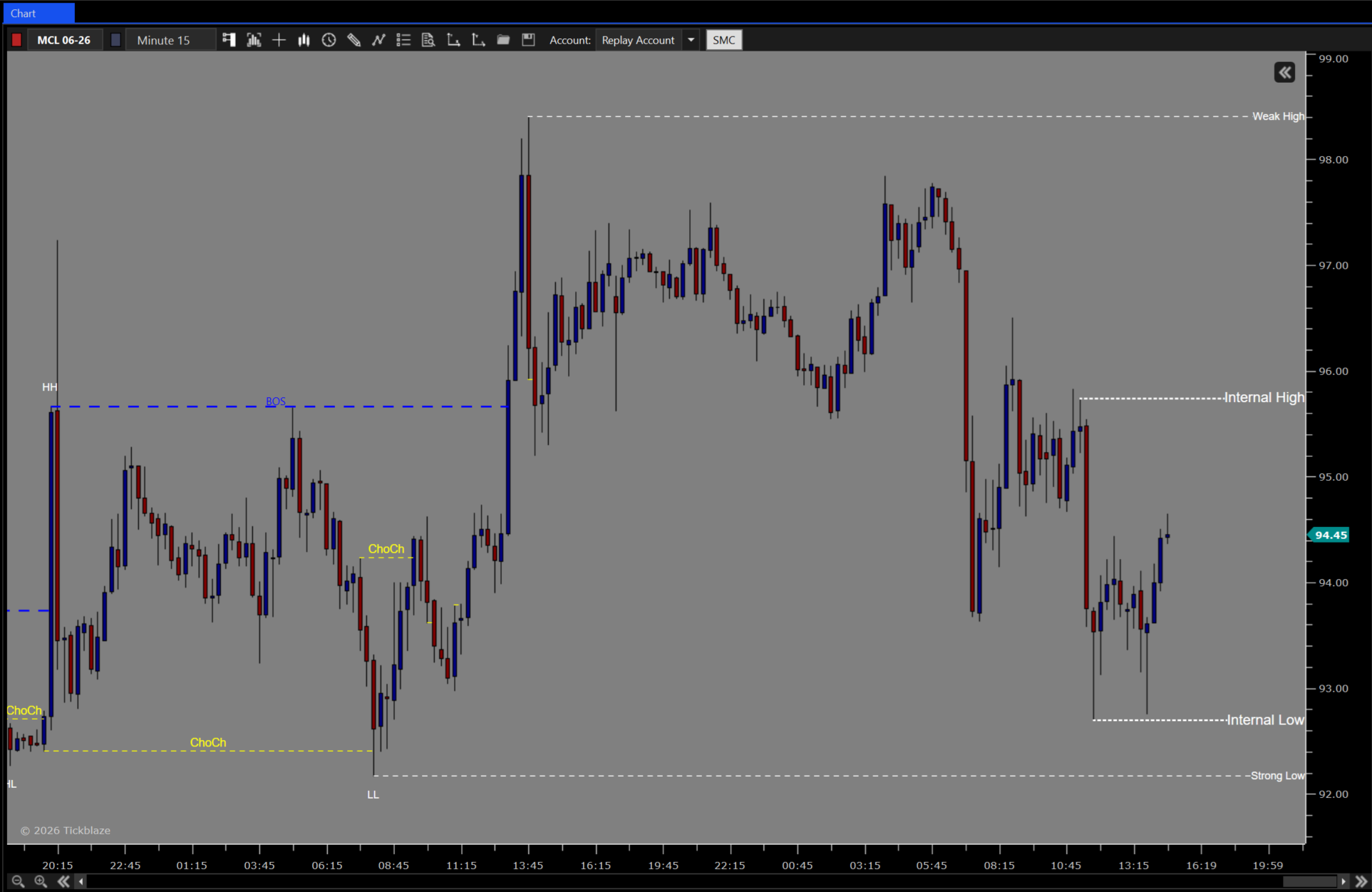The width and height of the screenshot is (1372, 892).
Task: Click the ChoCh label near 01:15
Action: point(208,742)
